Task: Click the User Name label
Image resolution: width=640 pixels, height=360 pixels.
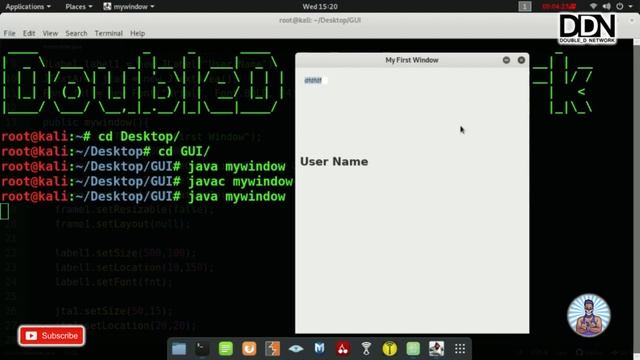Action: click(334, 162)
